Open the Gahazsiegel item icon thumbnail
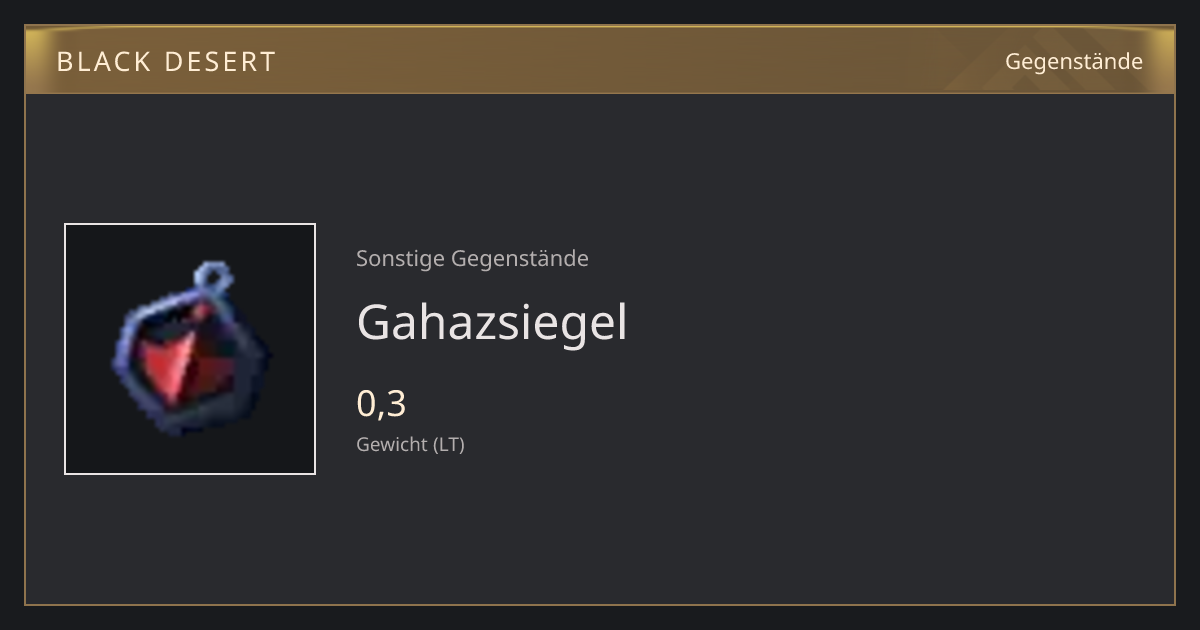Image resolution: width=1200 pixels, height=630 pixels. (190, 349)
